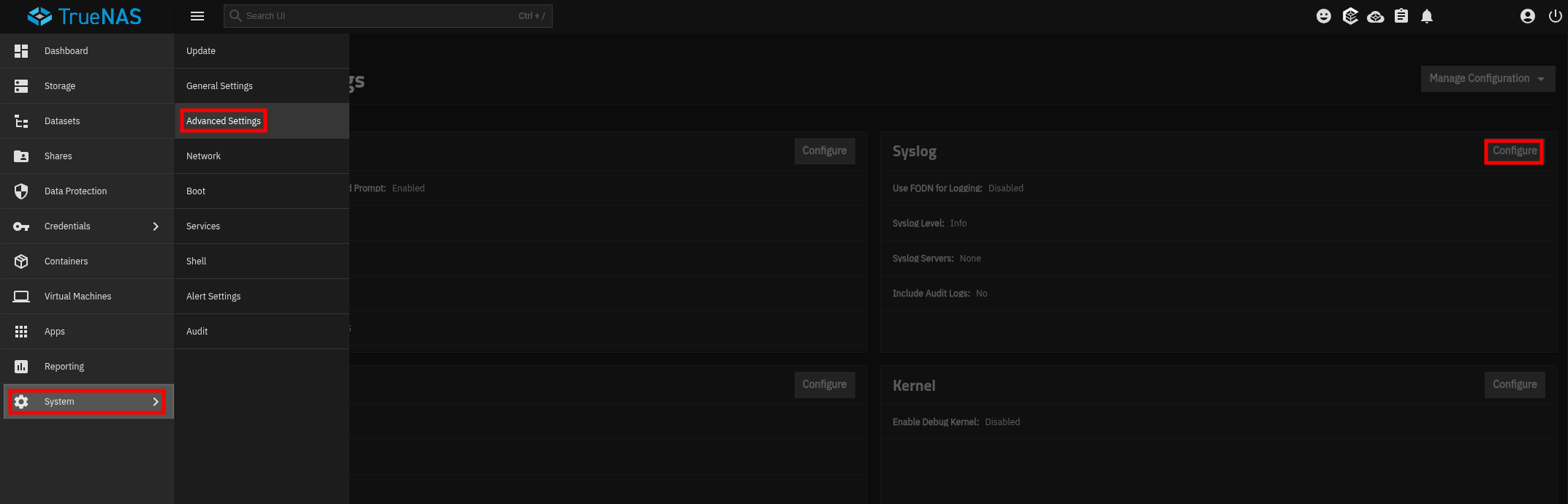Go to Shares in sidebar
1568x504 pixels.
coord(87,156)
